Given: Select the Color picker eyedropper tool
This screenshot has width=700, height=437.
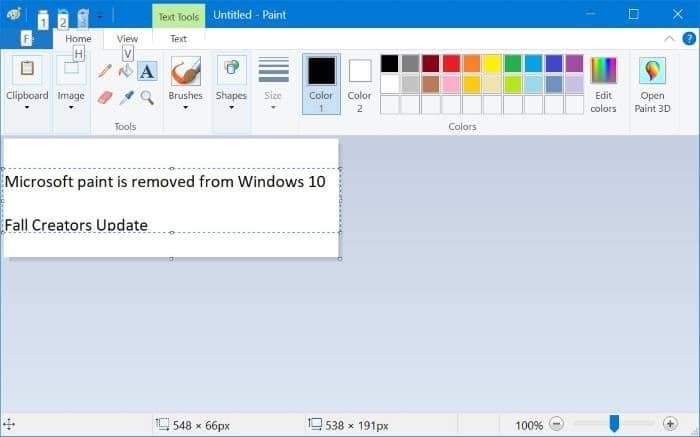Looking at the screenshot, I should (x=126, y=97).
